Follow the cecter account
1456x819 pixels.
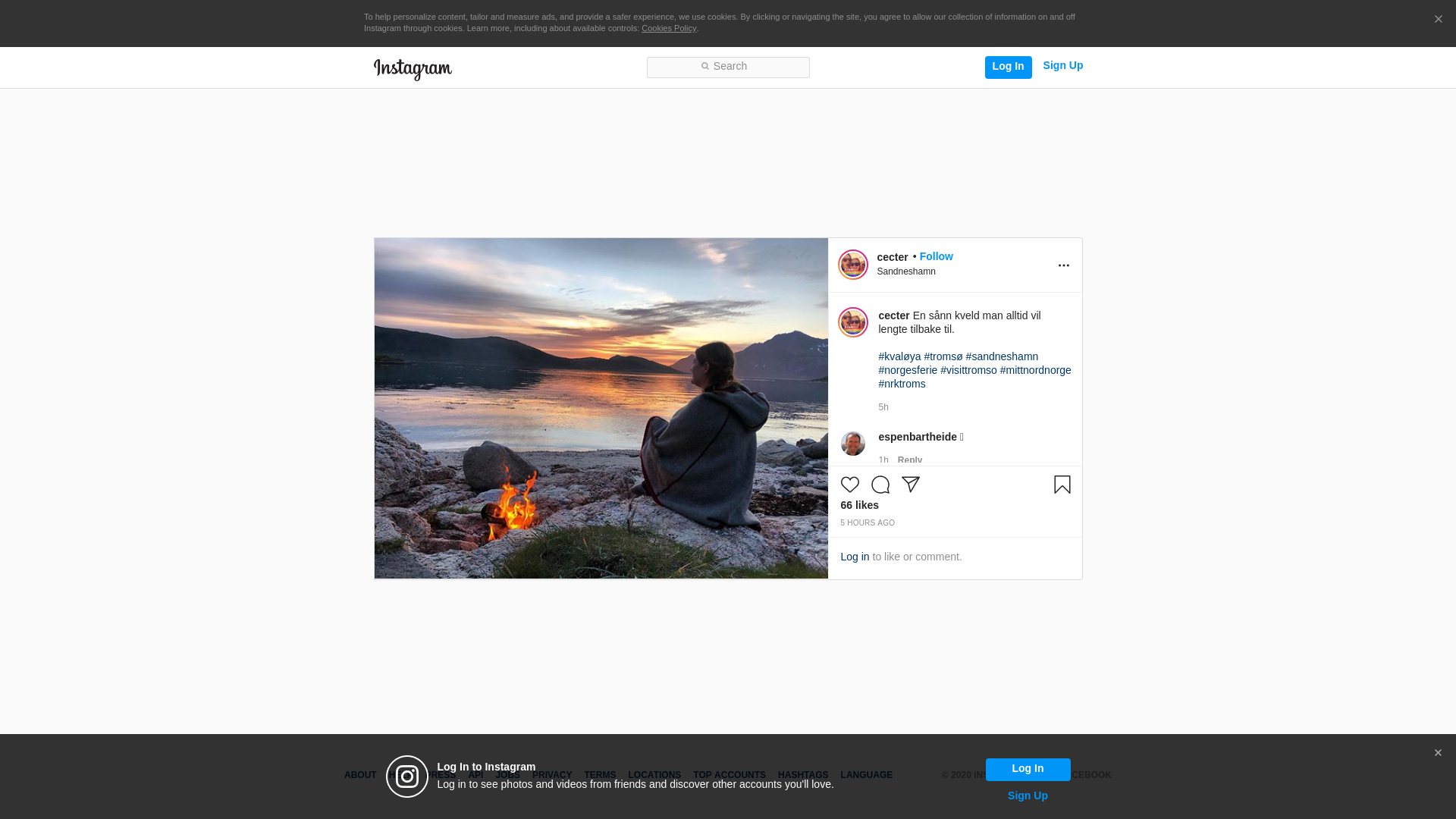click(936, 256)
